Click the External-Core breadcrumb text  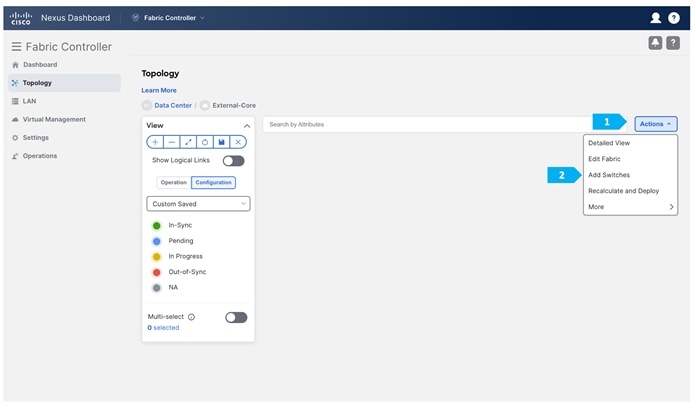coord(234,106)
